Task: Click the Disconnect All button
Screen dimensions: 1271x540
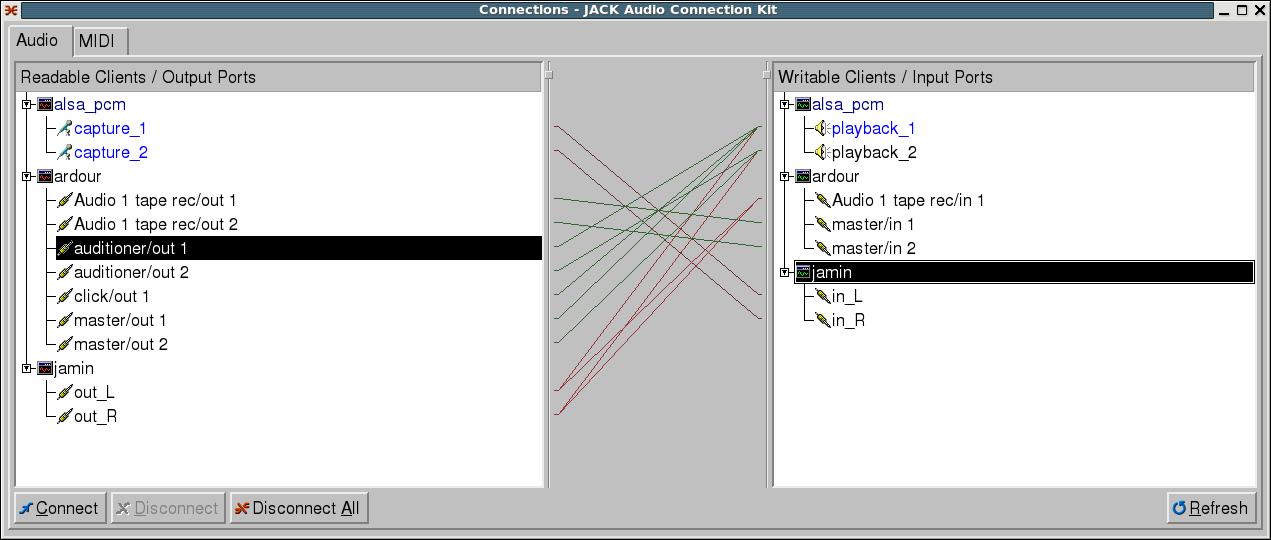Action: (296, 508)
